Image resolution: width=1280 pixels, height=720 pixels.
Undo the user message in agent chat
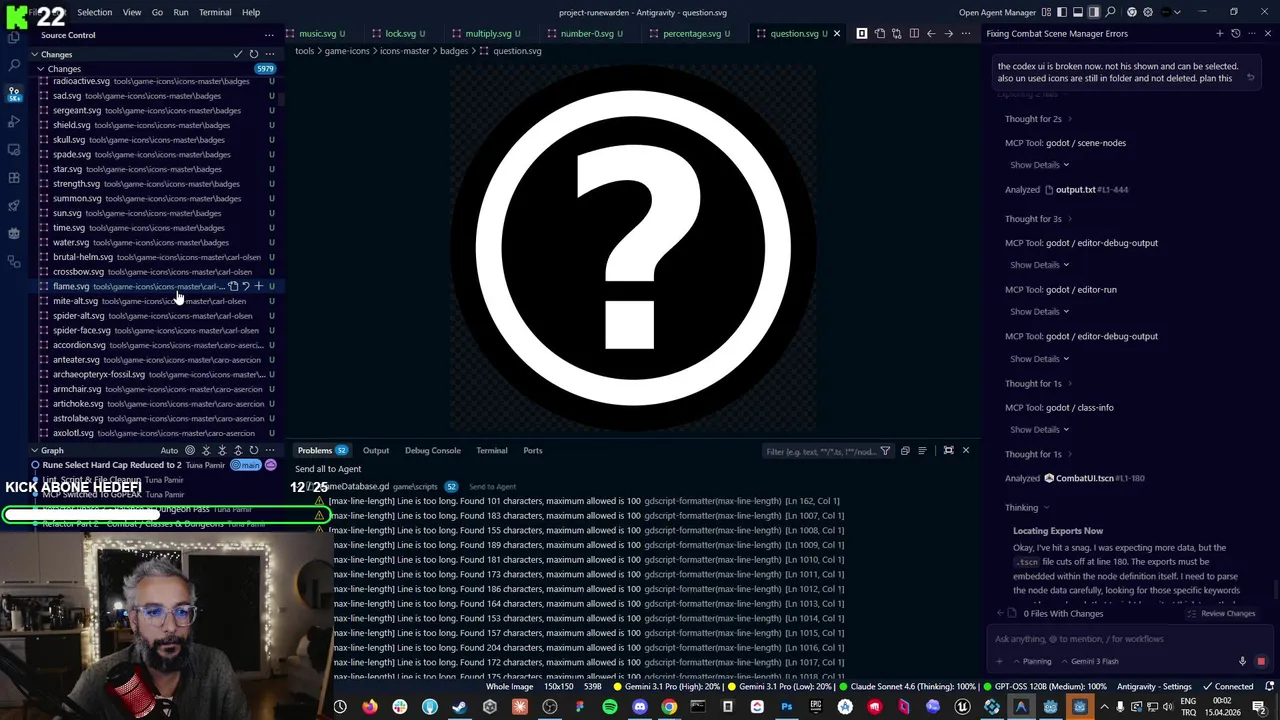tap(1250, 77)
